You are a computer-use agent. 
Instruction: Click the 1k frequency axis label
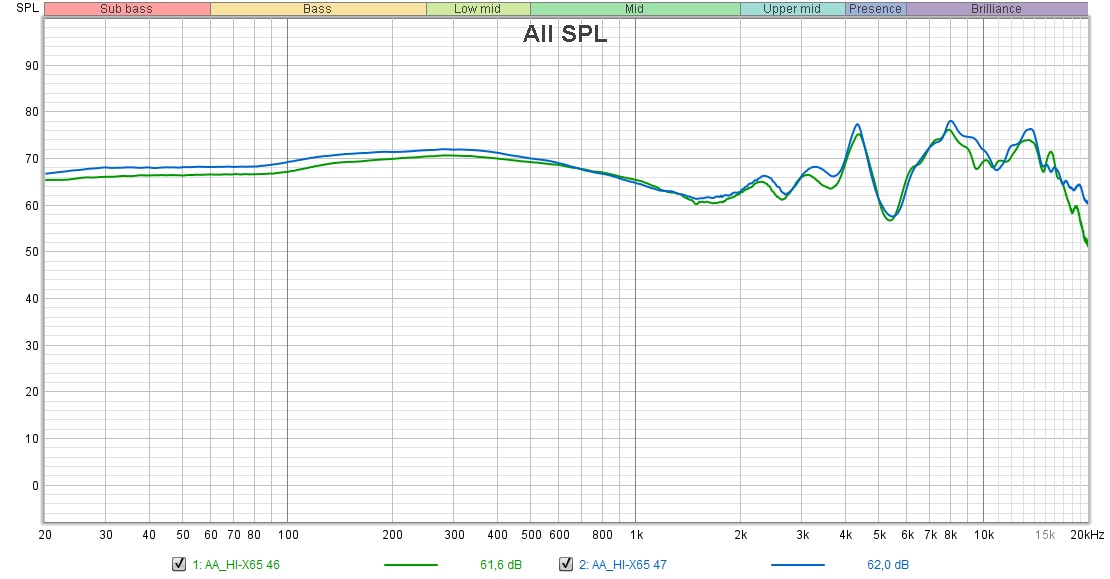tap(636, 535)
